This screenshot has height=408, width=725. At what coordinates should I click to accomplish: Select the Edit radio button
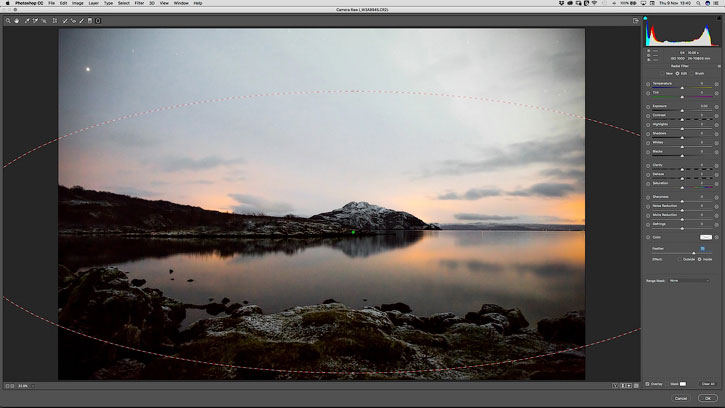pos(677,74)
